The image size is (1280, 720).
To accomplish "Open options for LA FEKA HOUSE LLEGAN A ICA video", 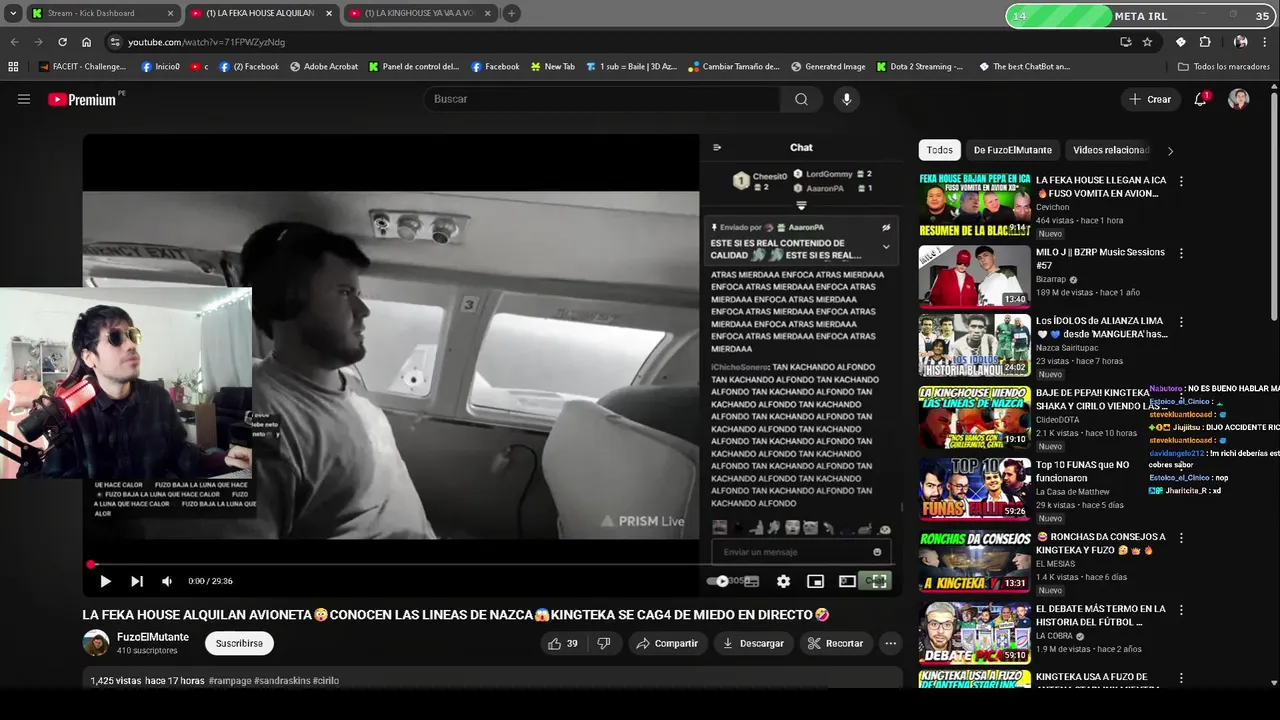I will 1181,181.
